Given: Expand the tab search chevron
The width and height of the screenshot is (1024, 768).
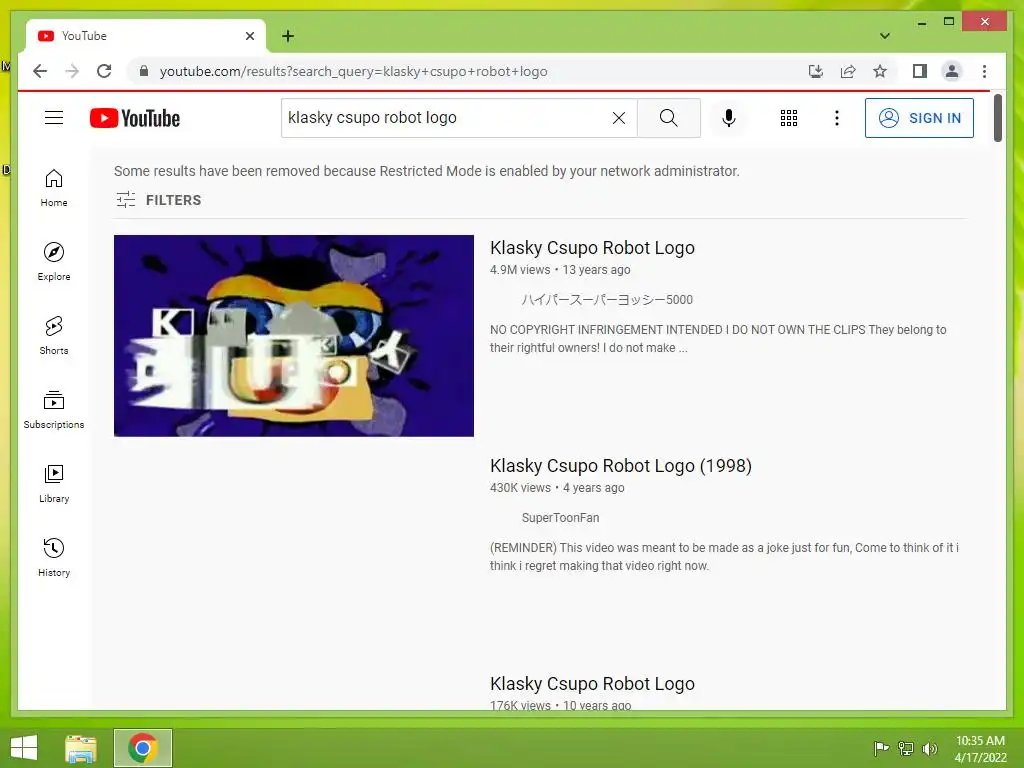Looking at the screenshot, I should [885, 36].
